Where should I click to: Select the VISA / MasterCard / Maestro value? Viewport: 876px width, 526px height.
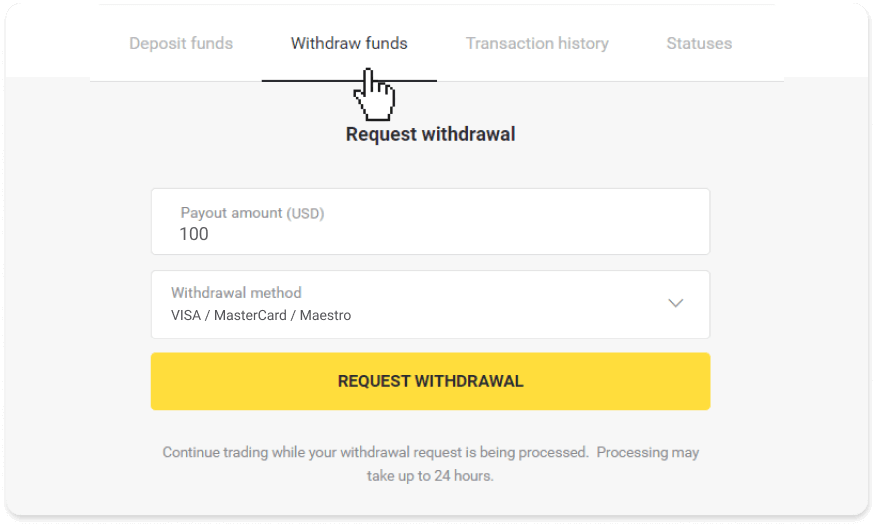coord(261,315)
